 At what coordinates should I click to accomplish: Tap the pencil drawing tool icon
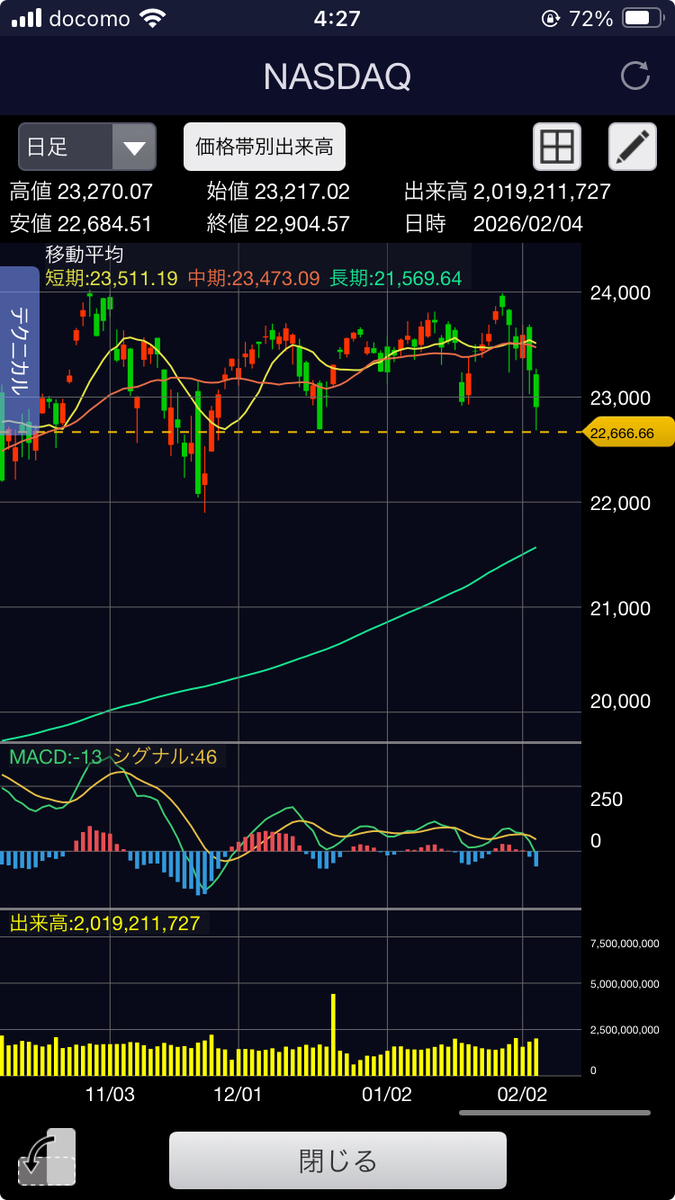pos(632,148)
